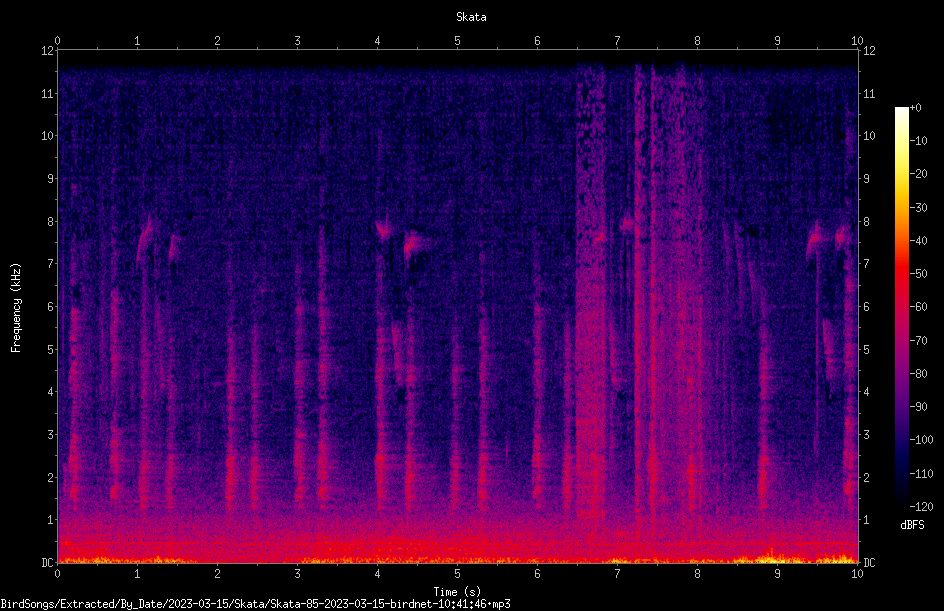Viewport: 944px width, 611px height.
Task: Click the 9 kHz label on left axis
Action: [x=50, y=179]
